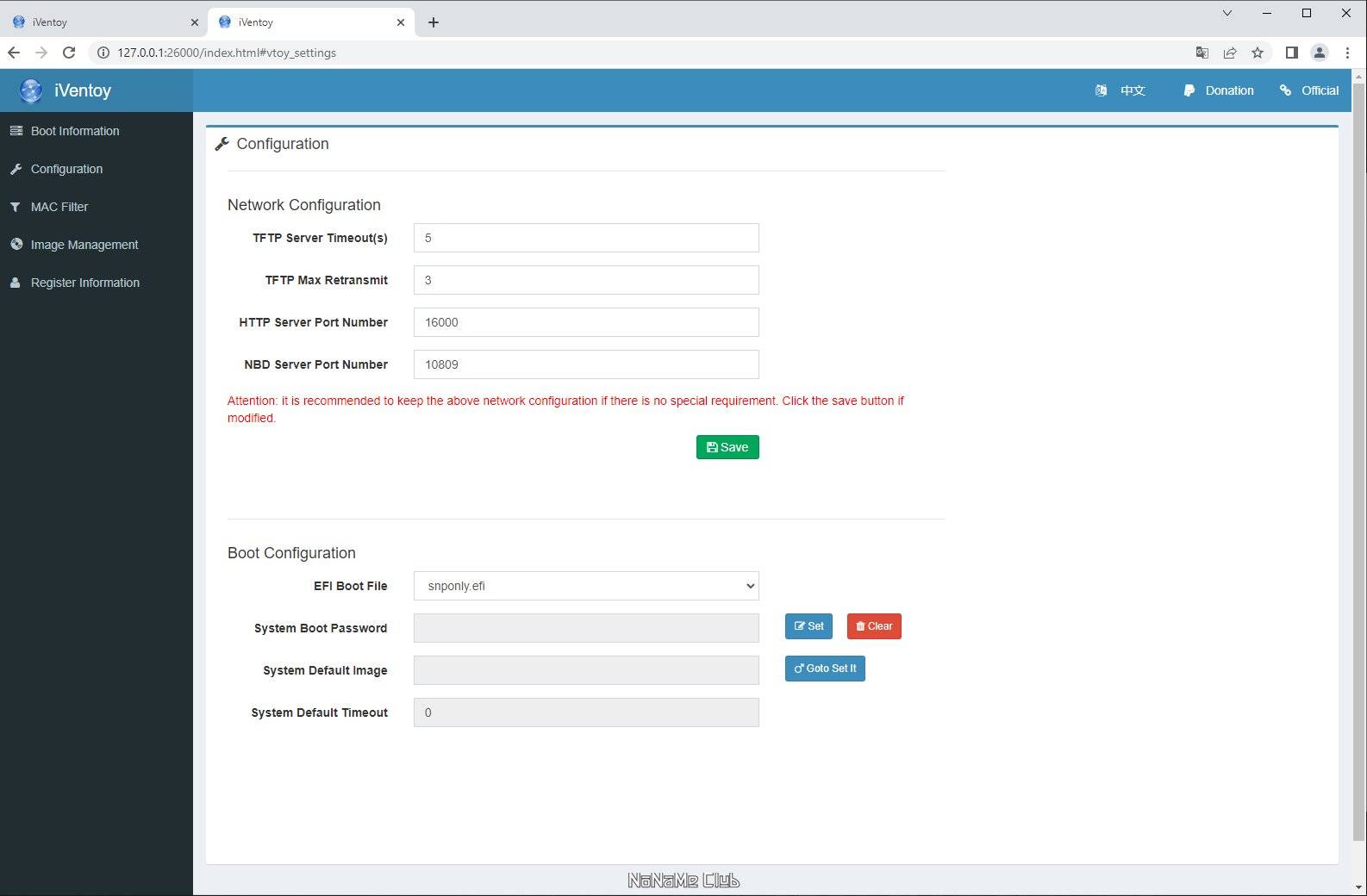This screenshot has height=896, width=1367.
Task: Click the translate page icon
Action: 1202,53
